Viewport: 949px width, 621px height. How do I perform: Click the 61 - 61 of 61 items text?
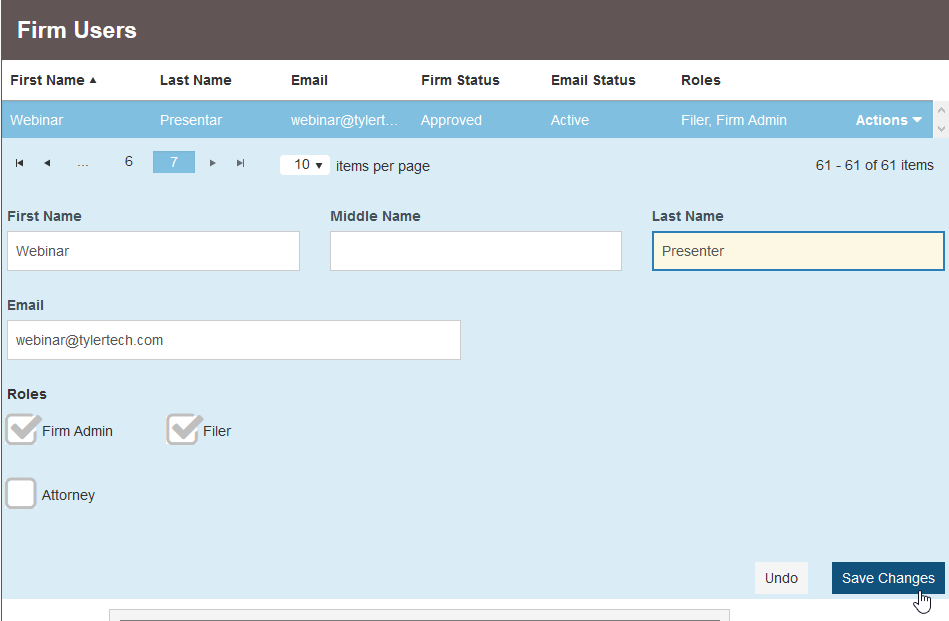tap(875, 165)
